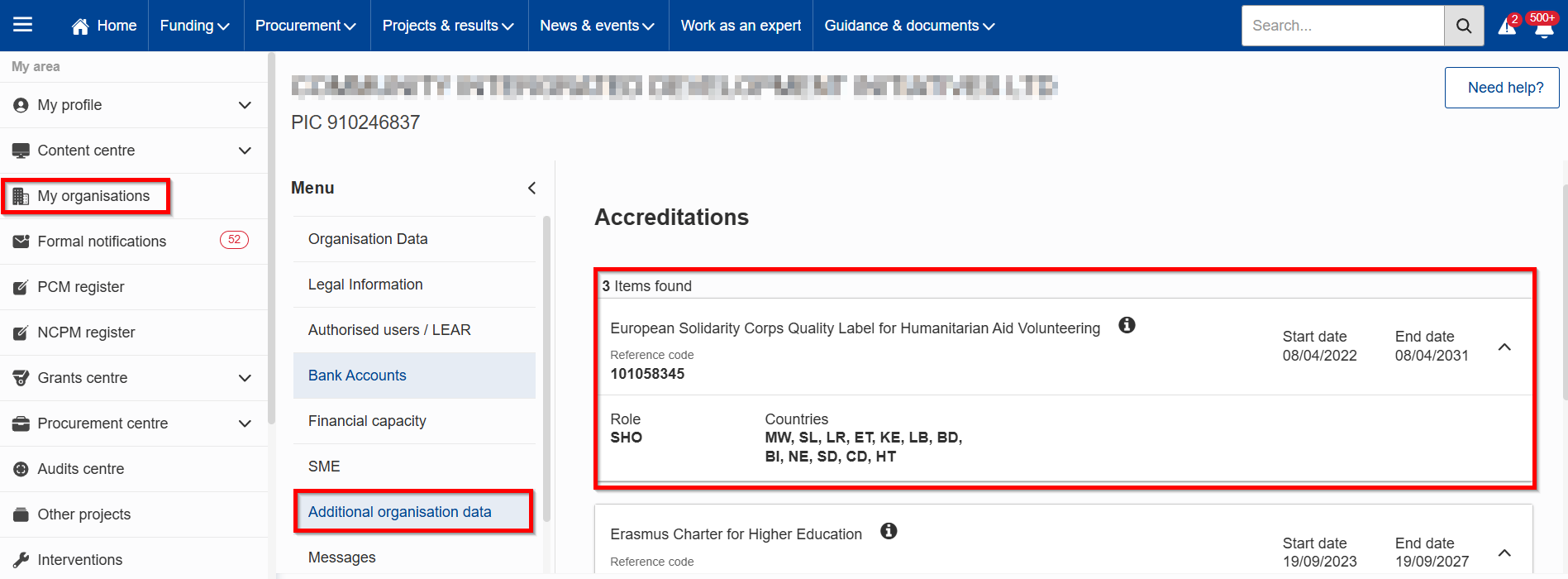The image size is (1568, 579).
Task: Select start date 19/09/2023
Action: [1319, 562]
